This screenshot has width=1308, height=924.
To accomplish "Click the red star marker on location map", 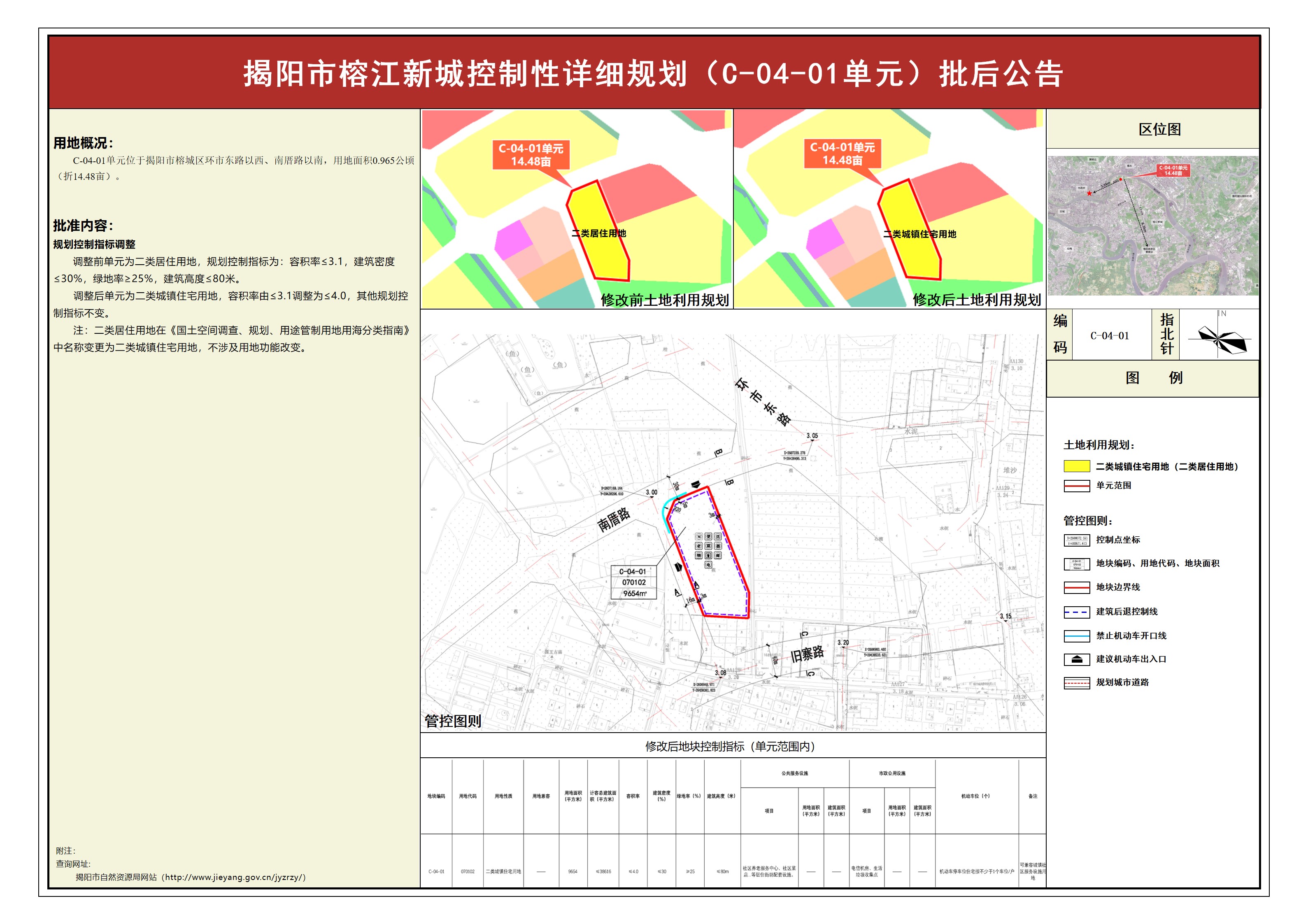I will (1089, 194).
